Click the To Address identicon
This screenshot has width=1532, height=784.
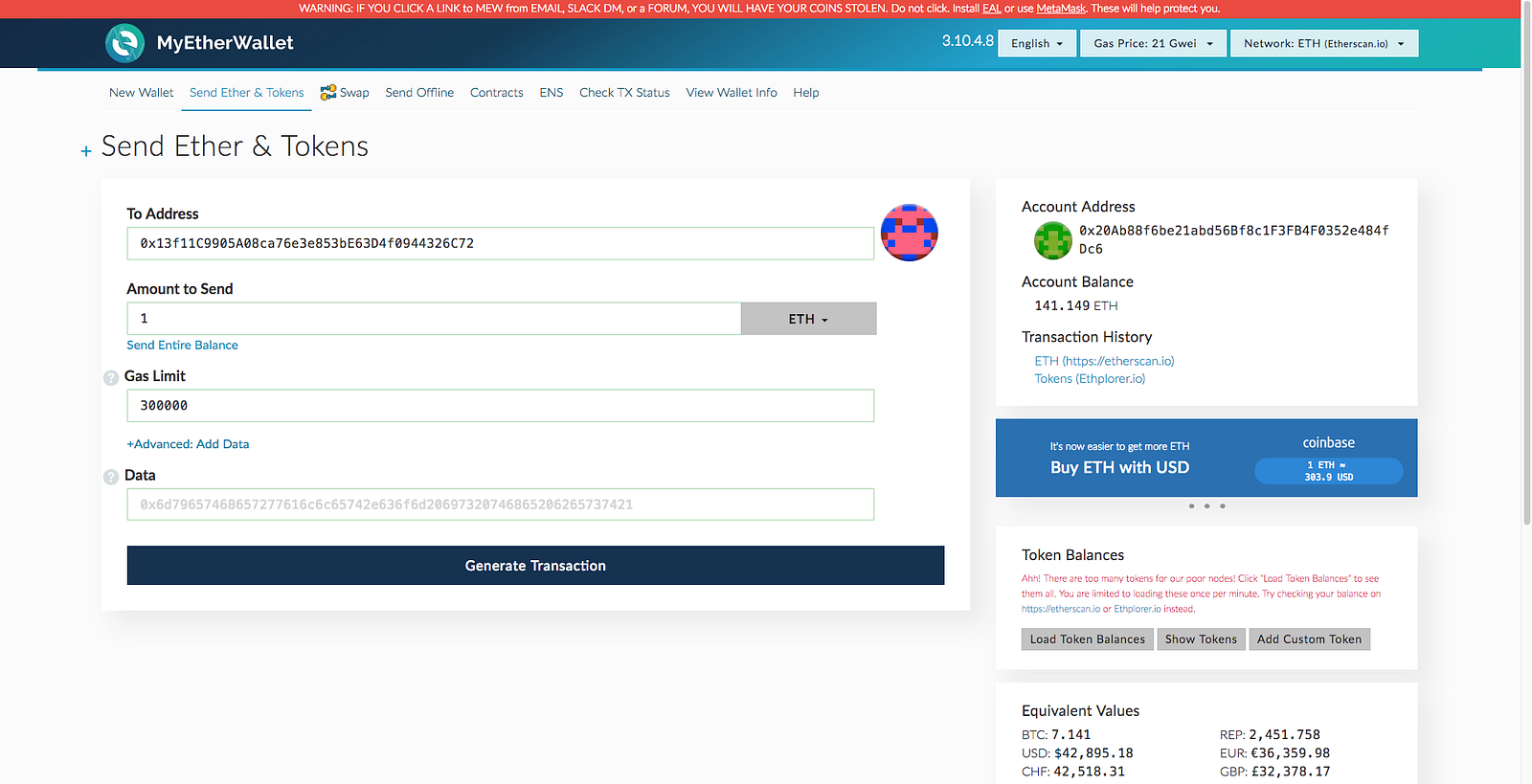click(909, 233)
